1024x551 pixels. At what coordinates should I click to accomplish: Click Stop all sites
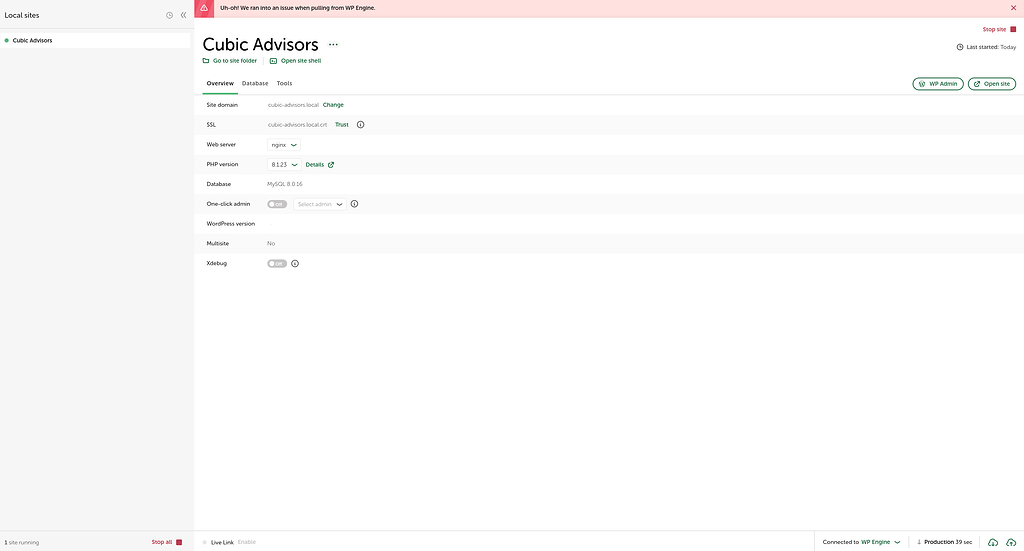click(x=167, y=542)
